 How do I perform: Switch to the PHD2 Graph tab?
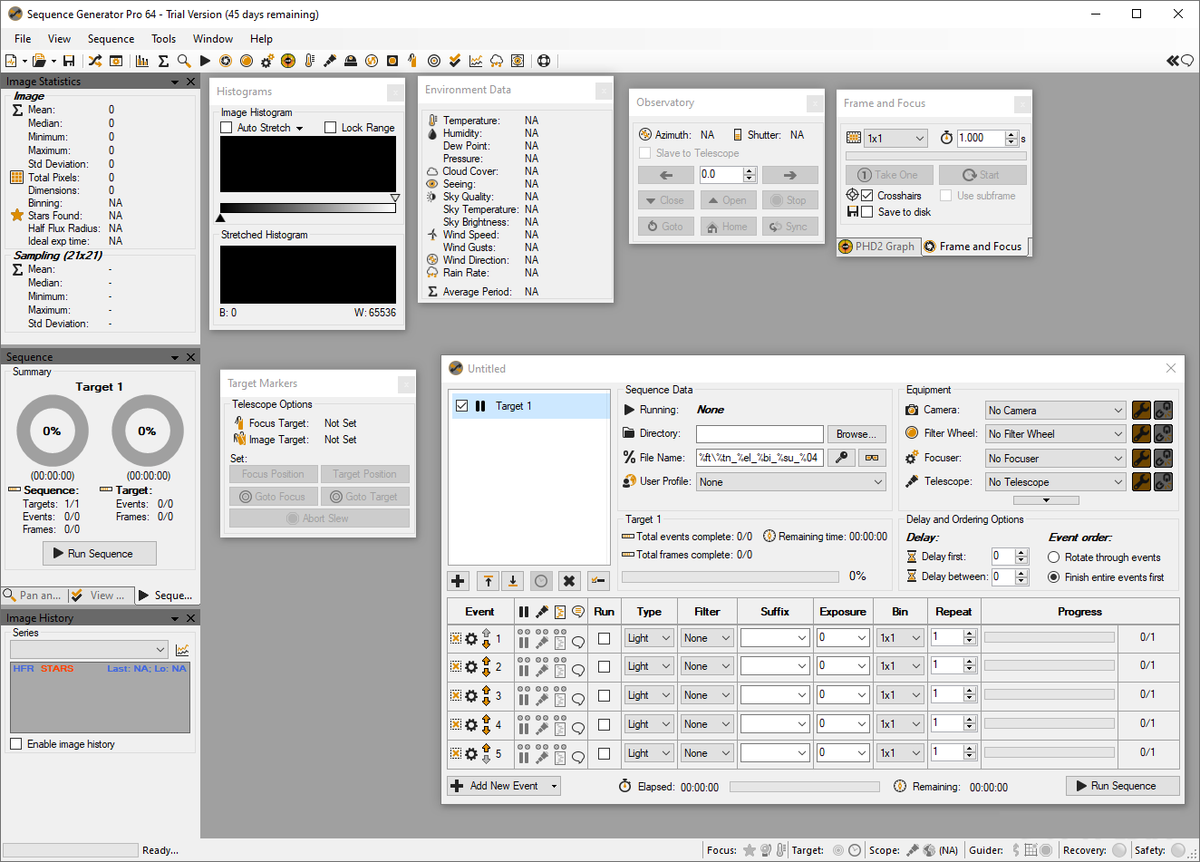[x=878, y=246]
